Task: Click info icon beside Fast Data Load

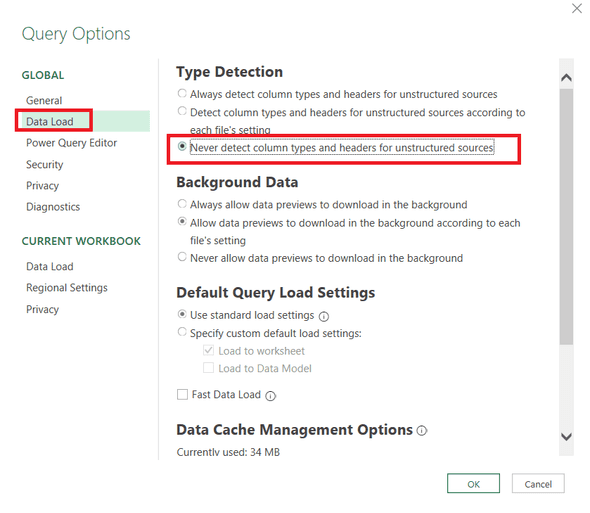Action: pyautogui.click(x=271, y=396)
